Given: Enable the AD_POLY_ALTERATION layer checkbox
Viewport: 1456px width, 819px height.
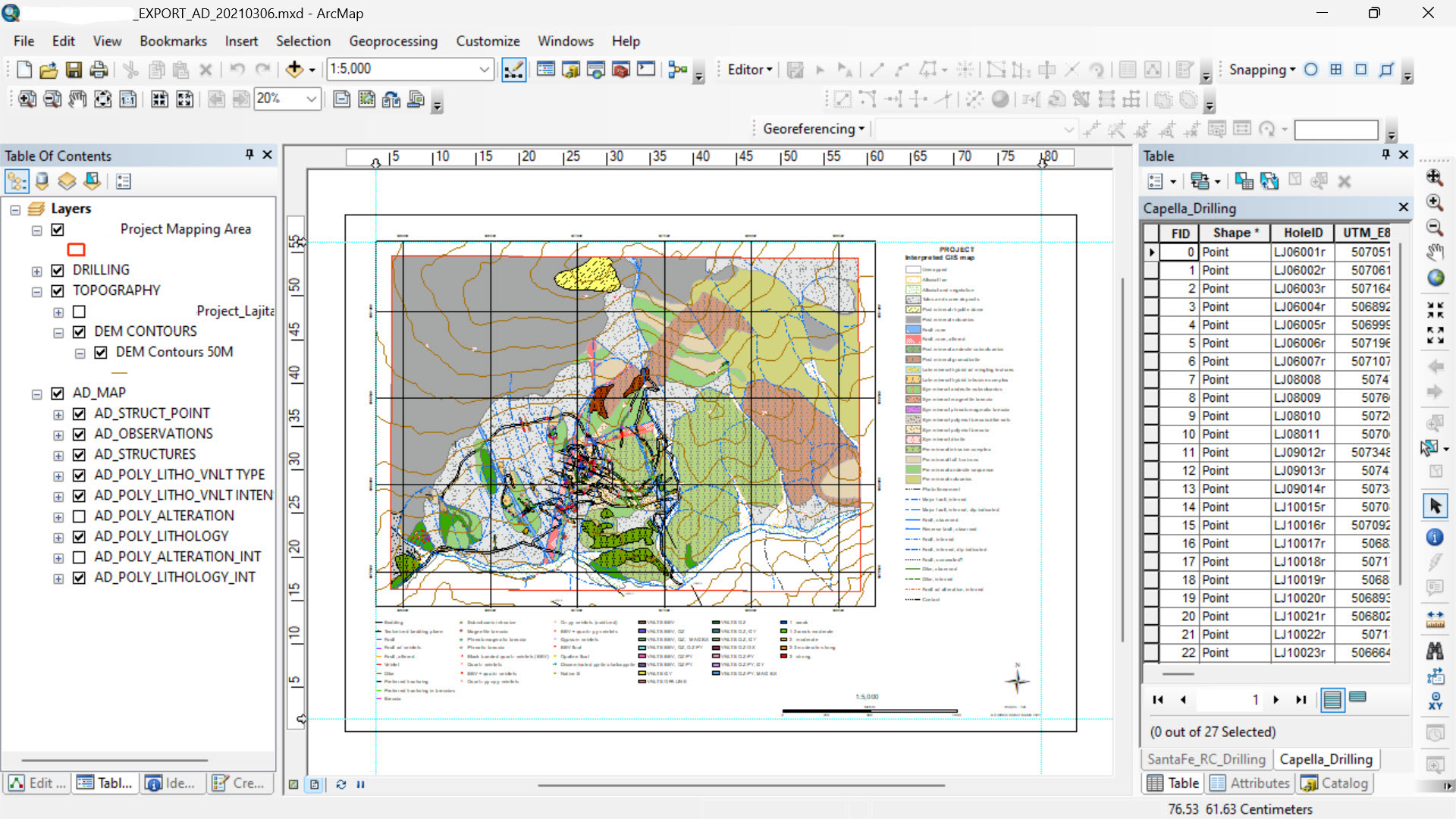Looking at the screenshot, I should [x=79, y=516].
